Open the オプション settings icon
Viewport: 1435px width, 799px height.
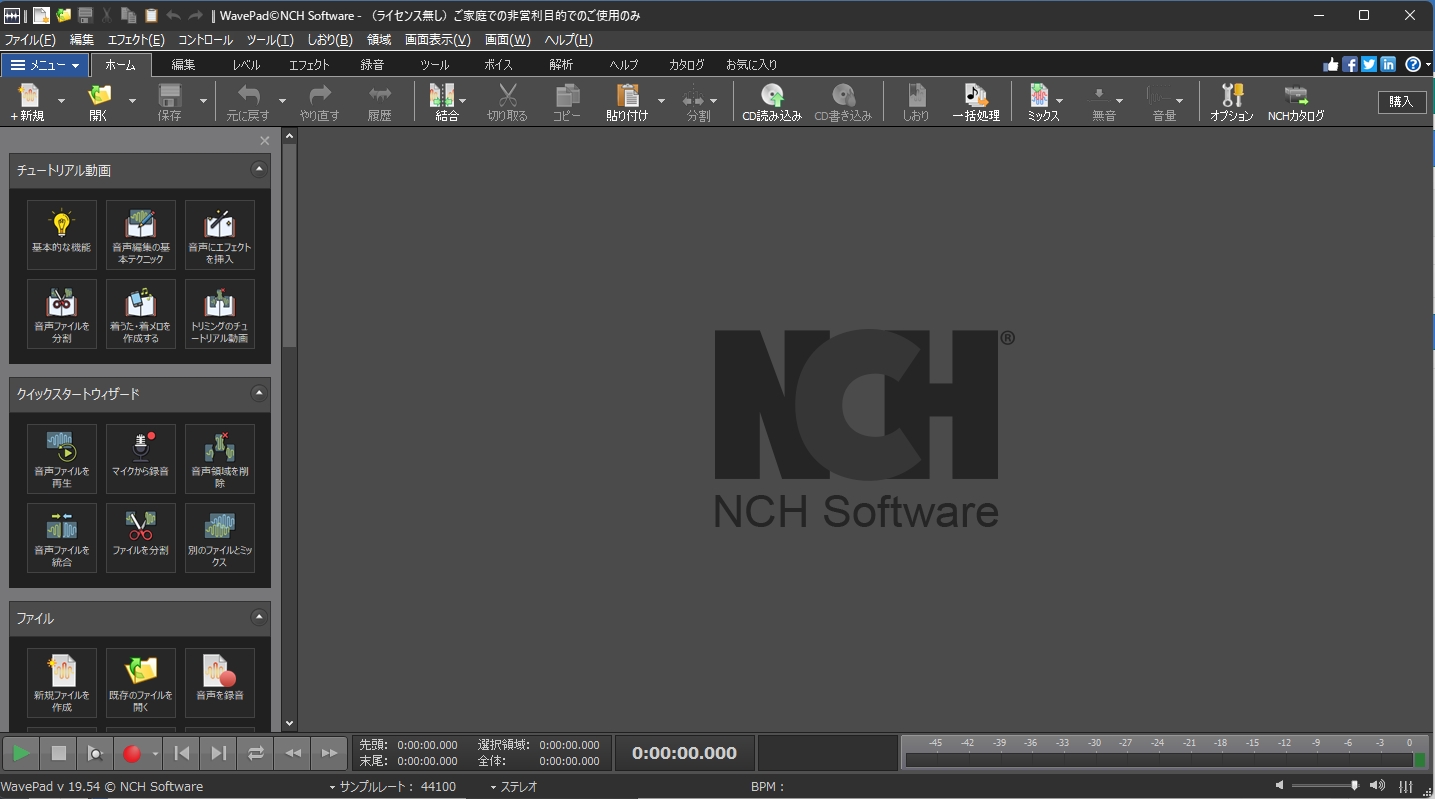(x=1231, y=102)
